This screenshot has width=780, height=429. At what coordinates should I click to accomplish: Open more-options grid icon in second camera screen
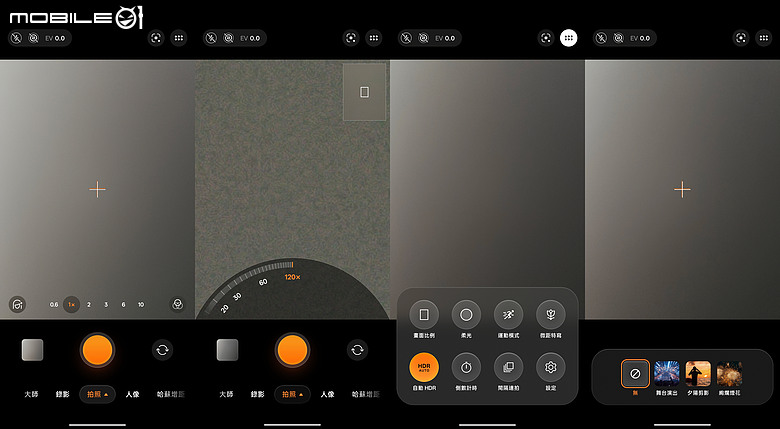[x=374, y=38]
